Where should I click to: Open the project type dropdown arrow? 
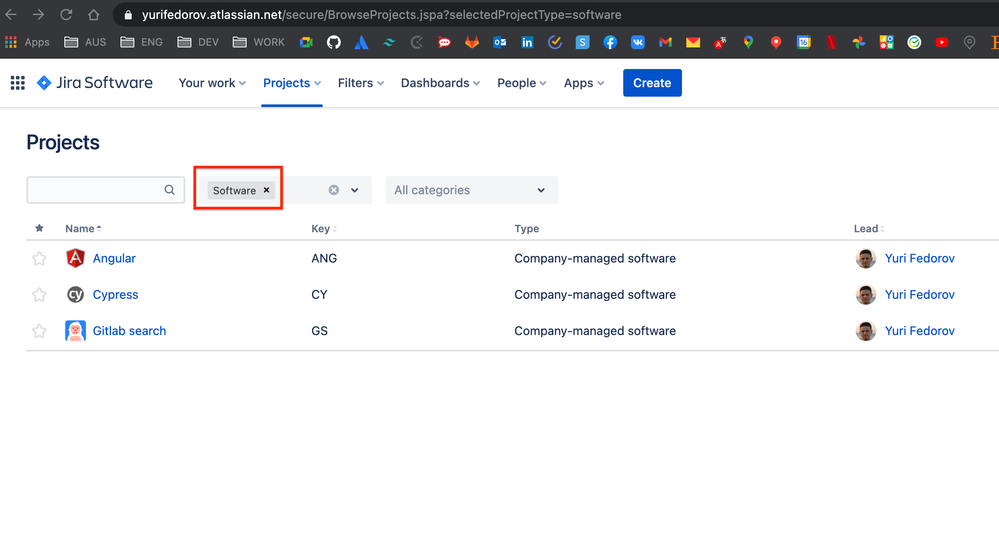tap(355, 190)
